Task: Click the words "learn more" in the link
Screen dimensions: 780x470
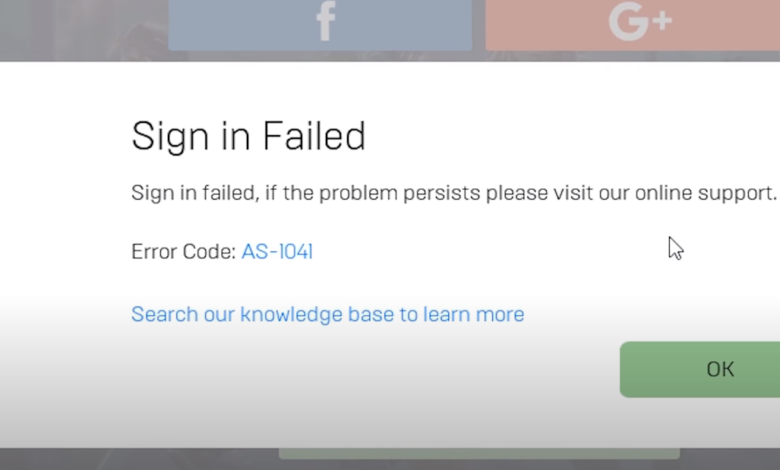Action: point(473,314)
